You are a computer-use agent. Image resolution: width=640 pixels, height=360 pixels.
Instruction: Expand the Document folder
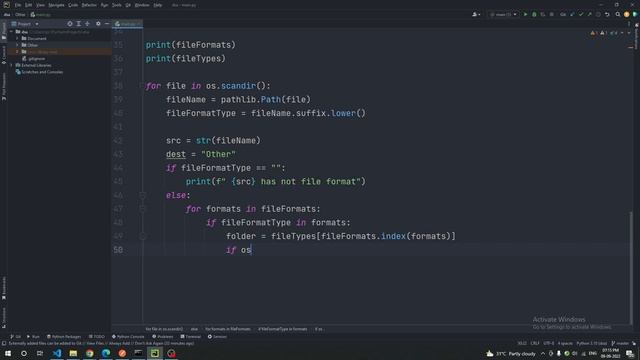(x=18, y=38)
